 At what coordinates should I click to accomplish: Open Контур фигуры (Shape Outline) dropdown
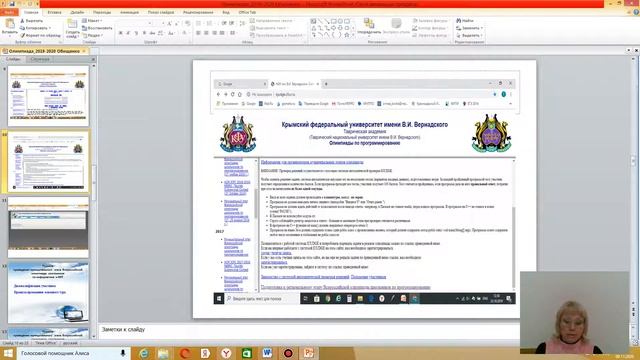click(430, 28)
